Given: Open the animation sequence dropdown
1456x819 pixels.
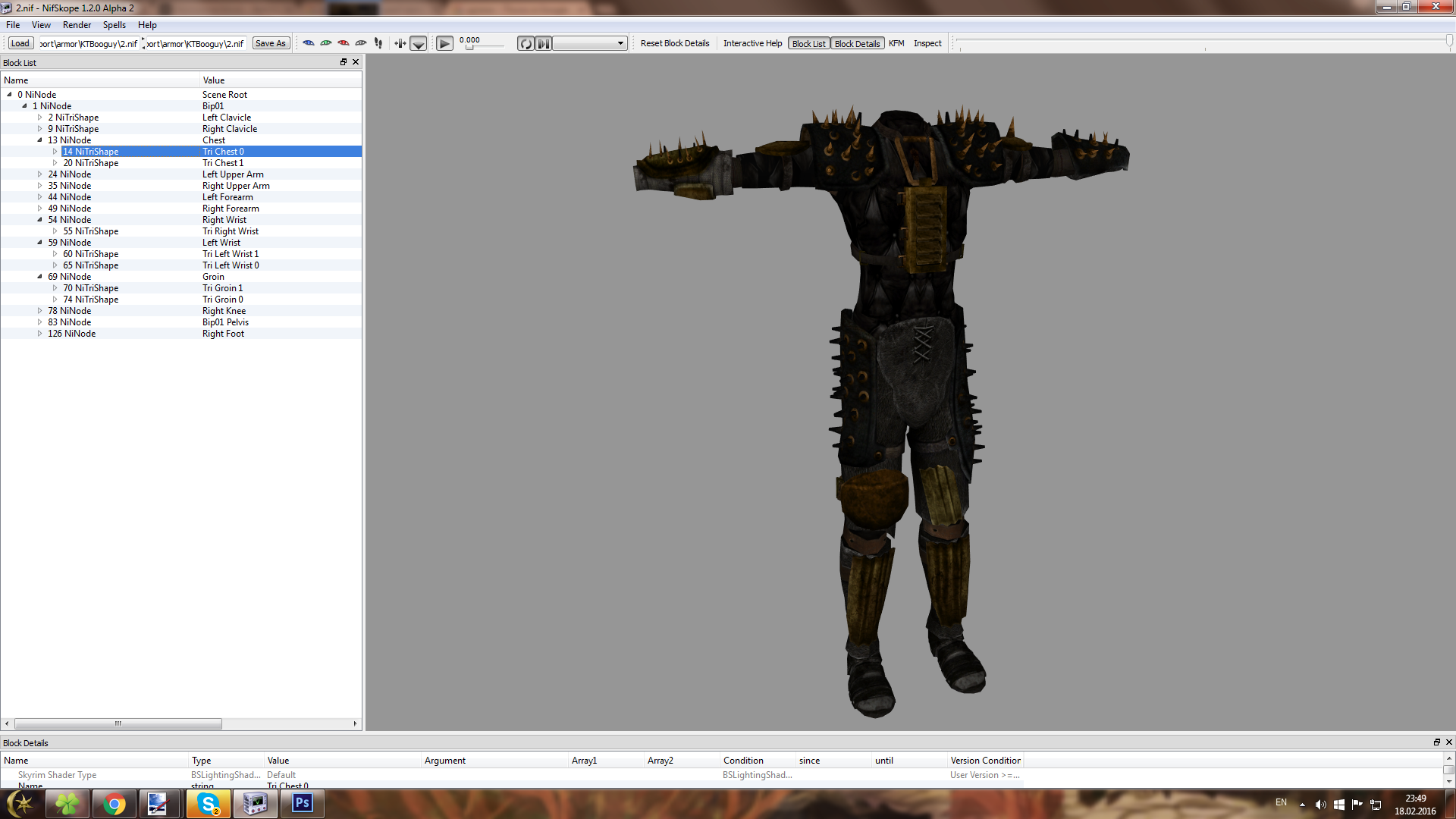Looking at the screenshot, I should tap(590, 43).
